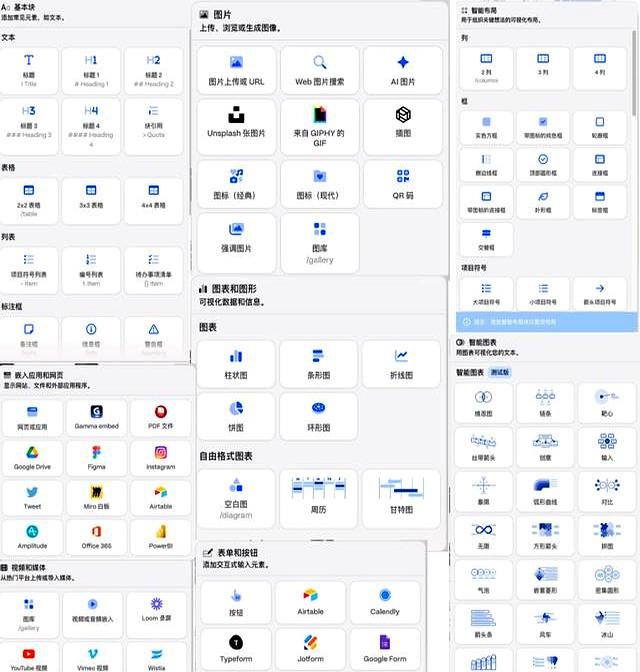Add a Loom 录屏
640x672 pixels.
[156, 615]
